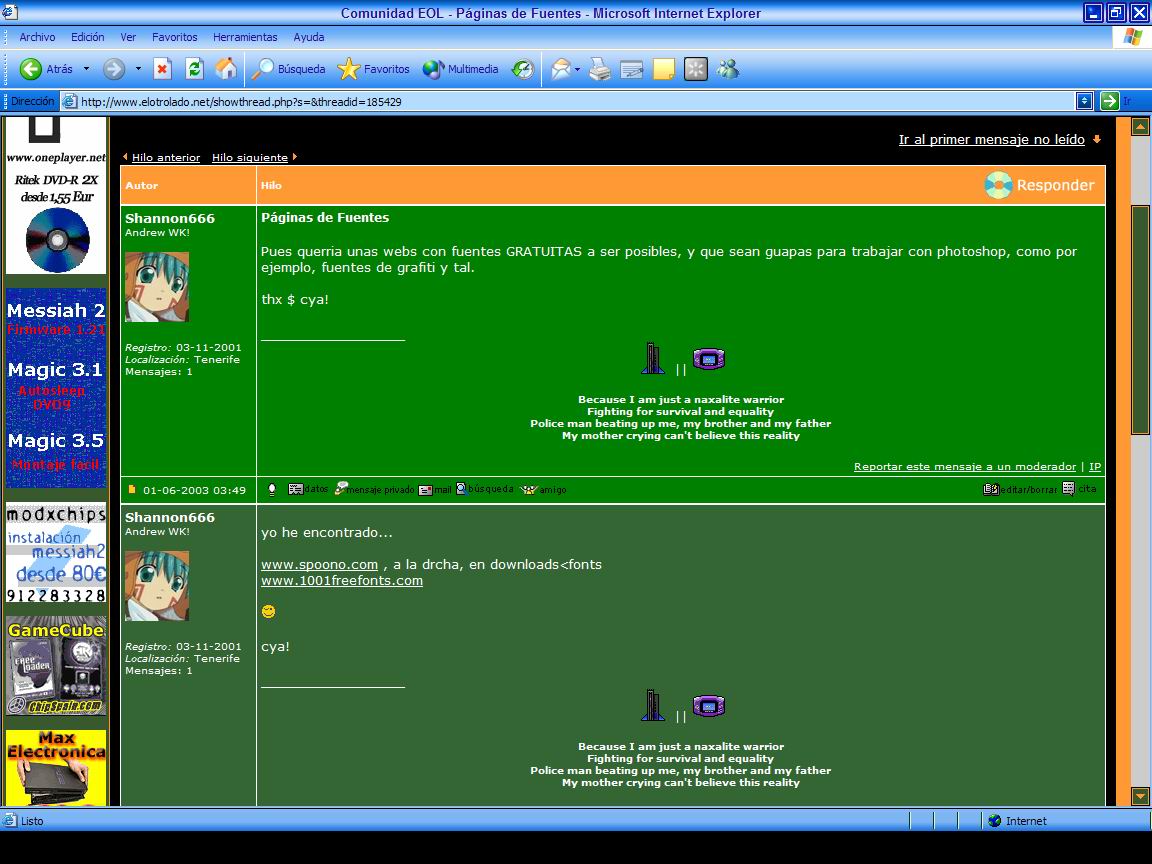The width and height of the screenshot is (1152, 864).
Task: Print the page with the printer icon
Action: (x=600, y=69)
